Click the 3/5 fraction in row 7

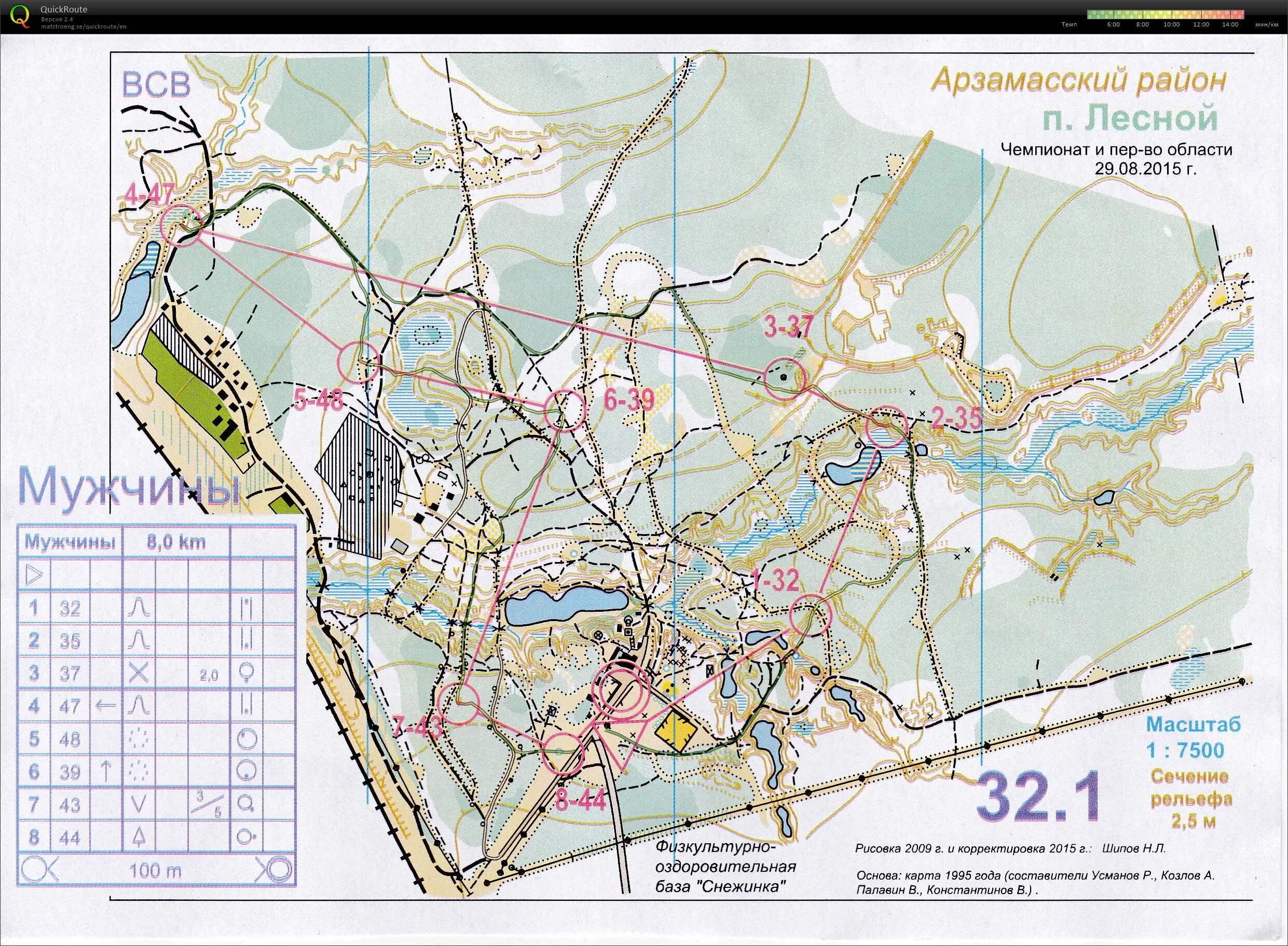(209, 804)
